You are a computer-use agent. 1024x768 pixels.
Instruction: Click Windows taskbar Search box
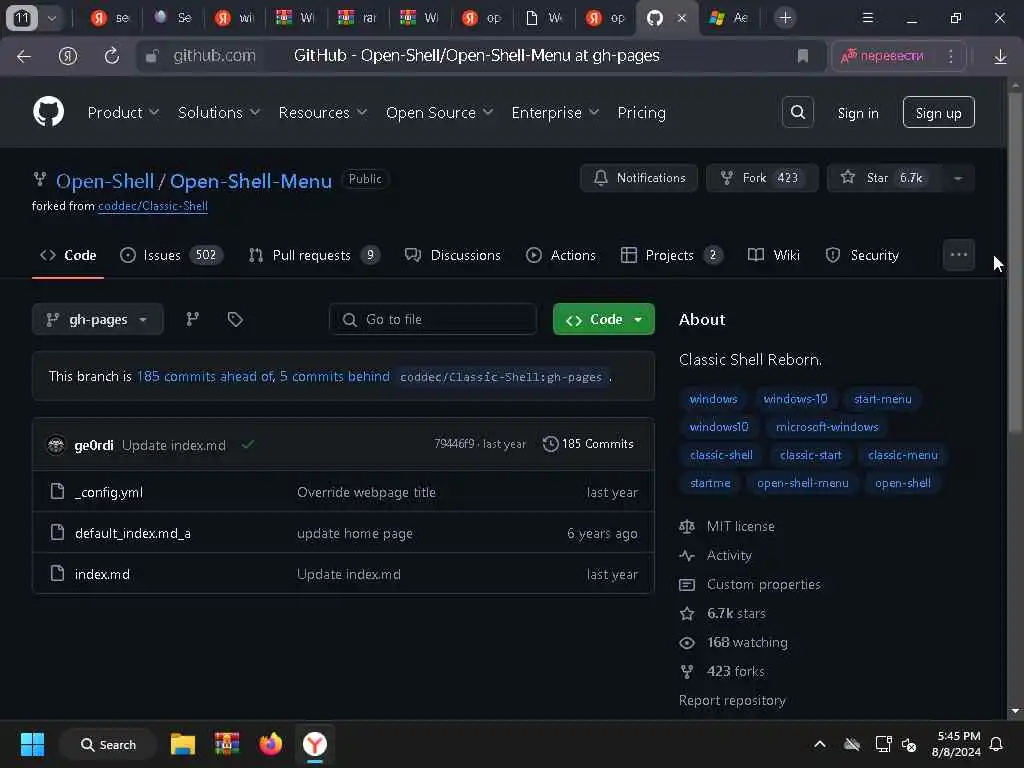pos(108,744)
